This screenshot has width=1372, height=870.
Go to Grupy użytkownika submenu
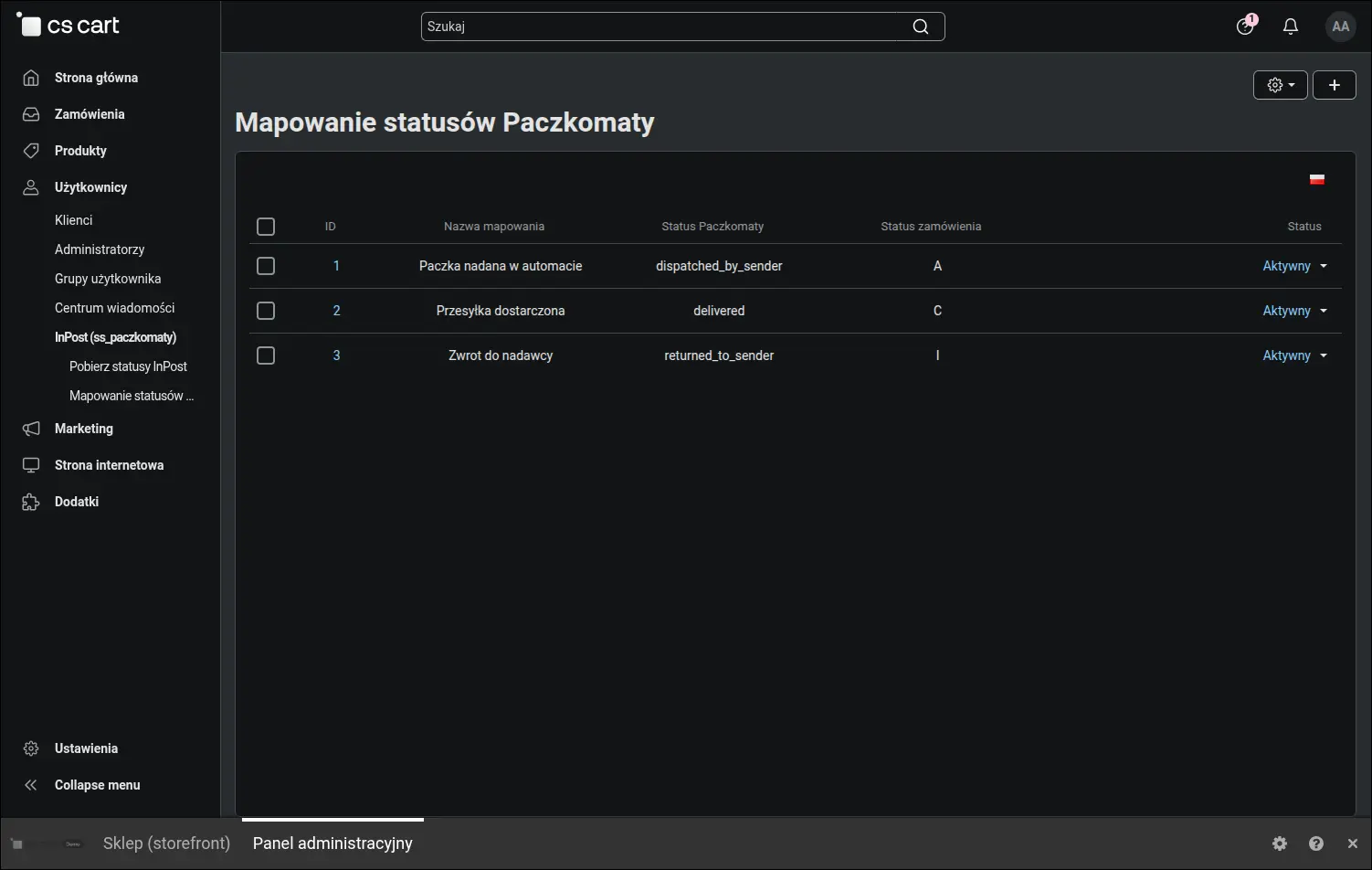[108, 279]
